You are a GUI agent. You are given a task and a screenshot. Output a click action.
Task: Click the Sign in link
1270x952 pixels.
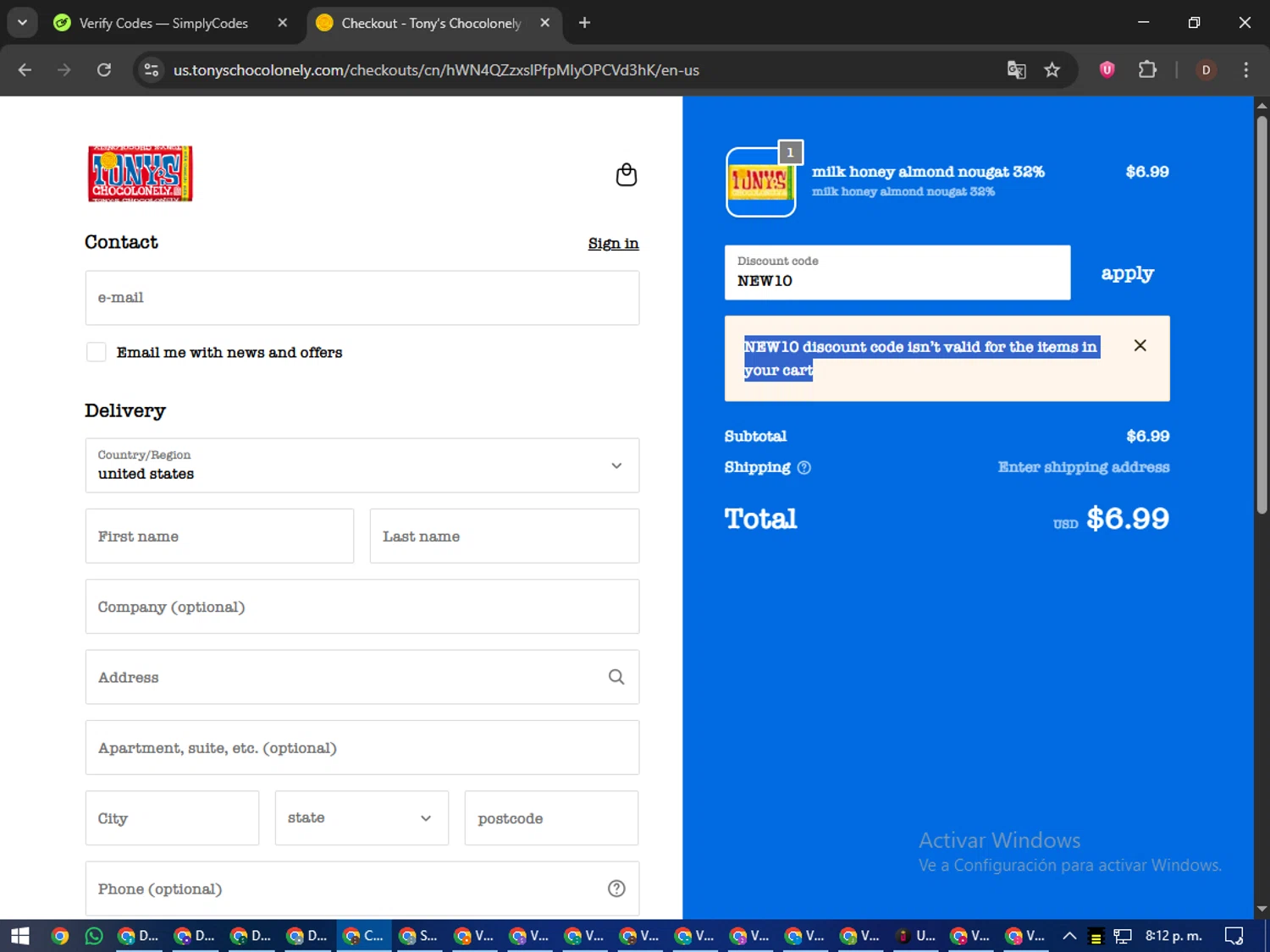(613, 244)
